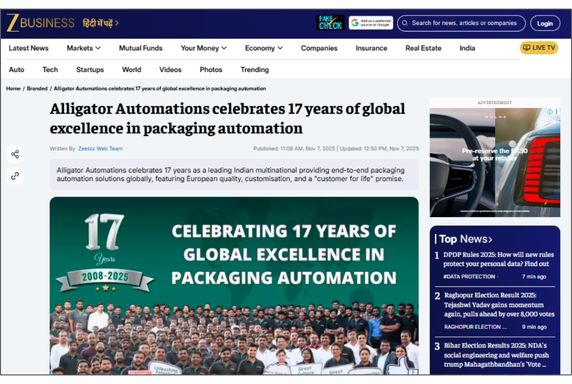Screen dimensions: 572x384
Task: Click Branded breadcrumb link
Action: tap(37, 89)
